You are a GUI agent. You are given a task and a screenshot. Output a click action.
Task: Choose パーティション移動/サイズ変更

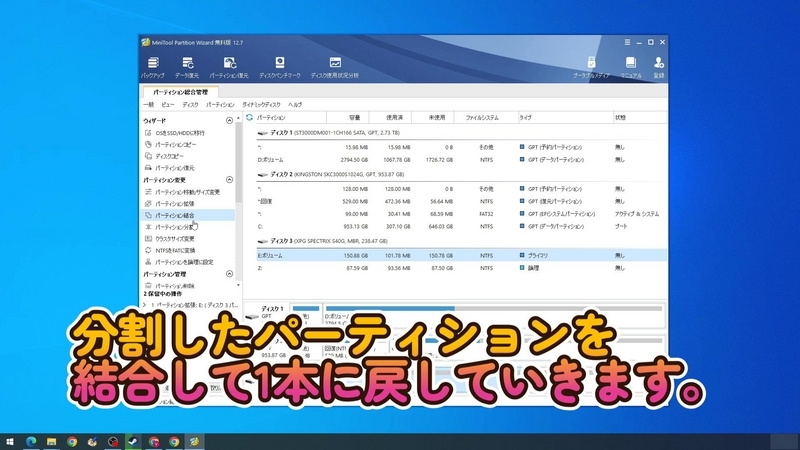tap(182, 192)
